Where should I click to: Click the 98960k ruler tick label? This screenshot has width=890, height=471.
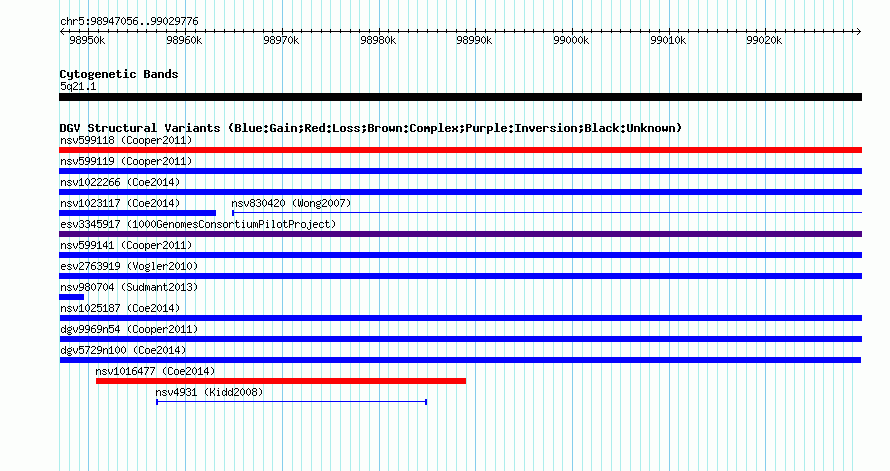click(184, 40)
